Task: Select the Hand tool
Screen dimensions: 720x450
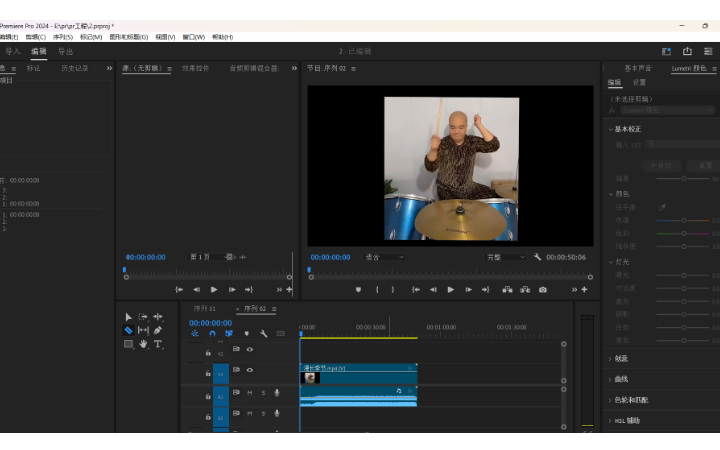Action: tap(143, 344)
